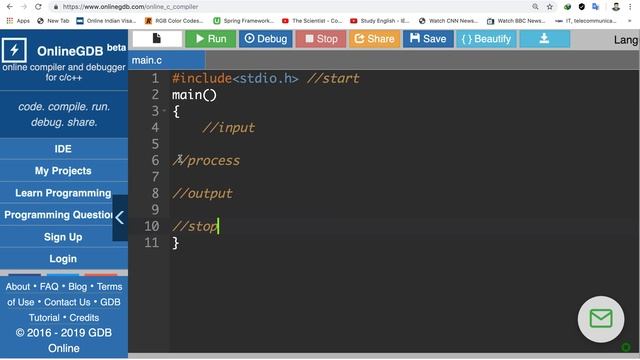This screenshot has height=360, width=640.
Task: Start the Debug session
Action: [x=266, y=39]
